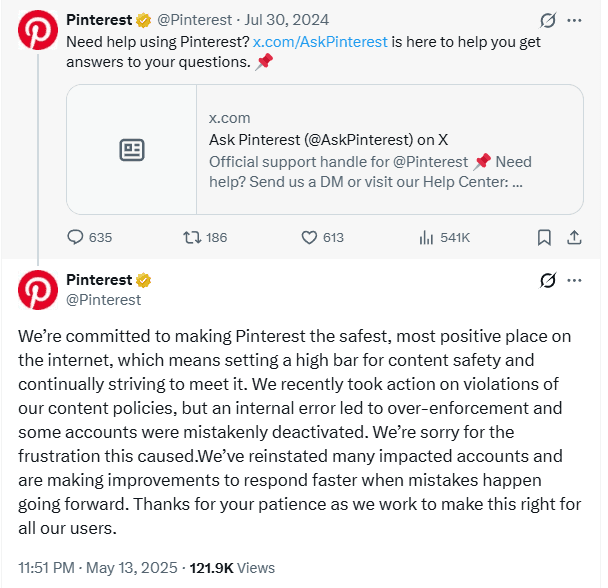Click Grok icon on the top tweet
The image size is (608, 588).
click(x=548, y=20)
